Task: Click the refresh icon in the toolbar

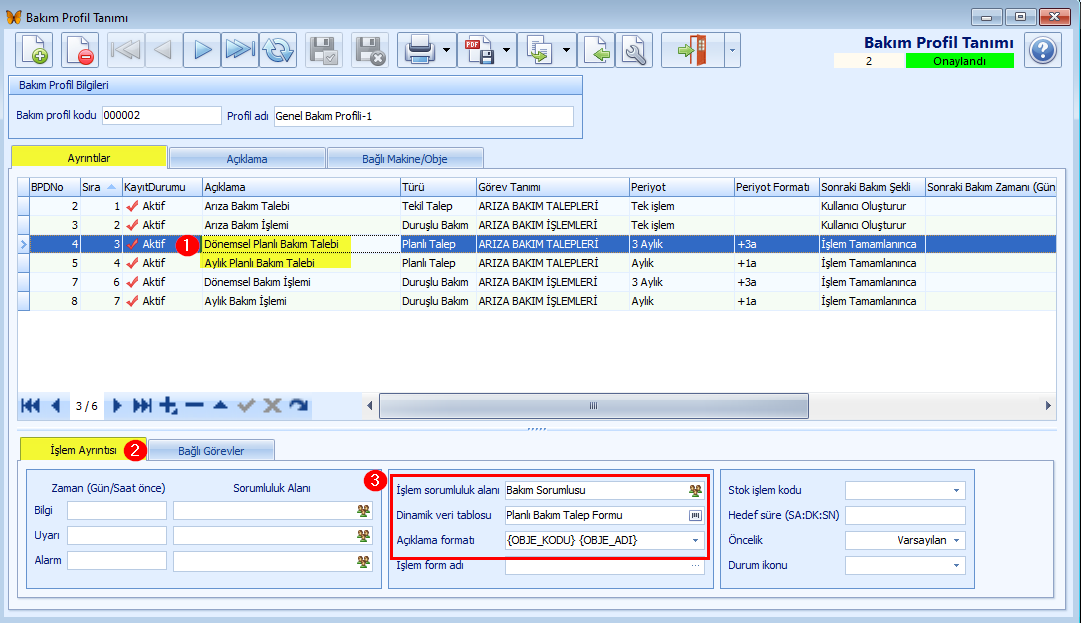Action: pyautogui.click(x=278, y=50)
